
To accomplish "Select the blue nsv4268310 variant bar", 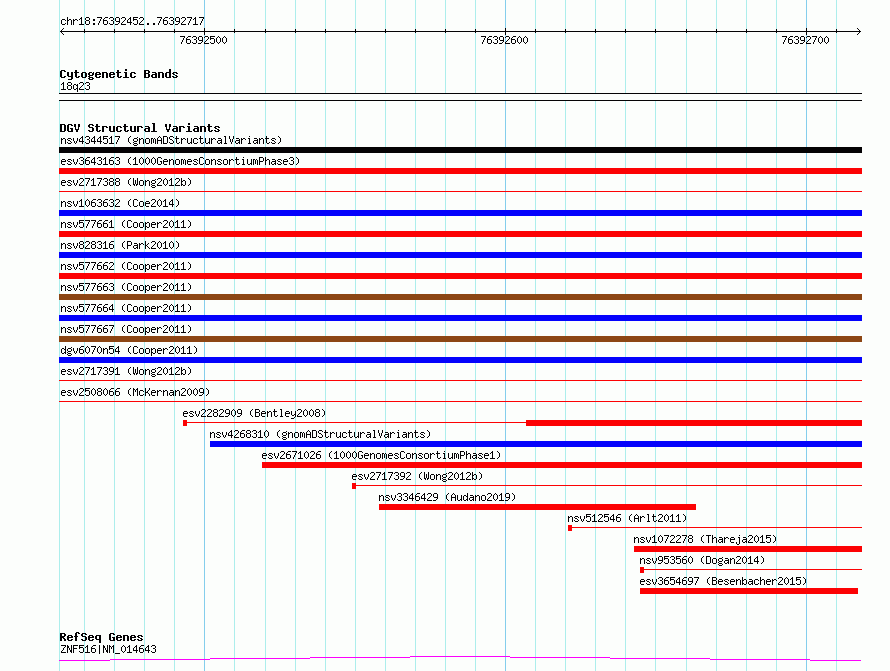I will (536, 444).
